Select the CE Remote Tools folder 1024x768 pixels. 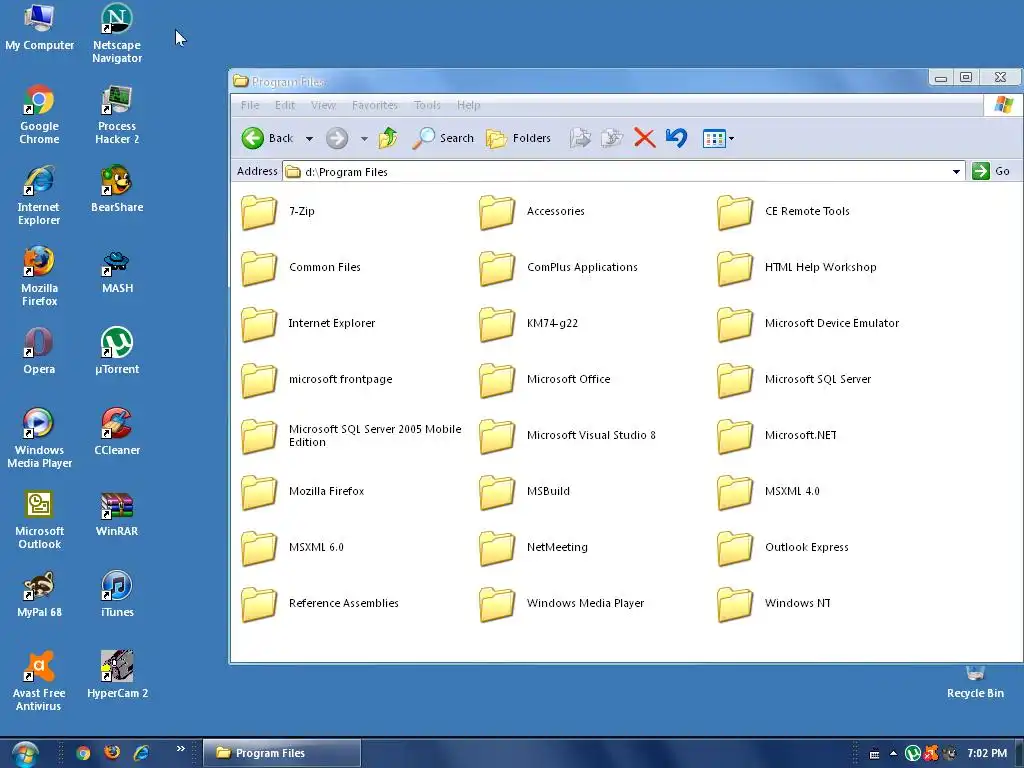(784, 212)
